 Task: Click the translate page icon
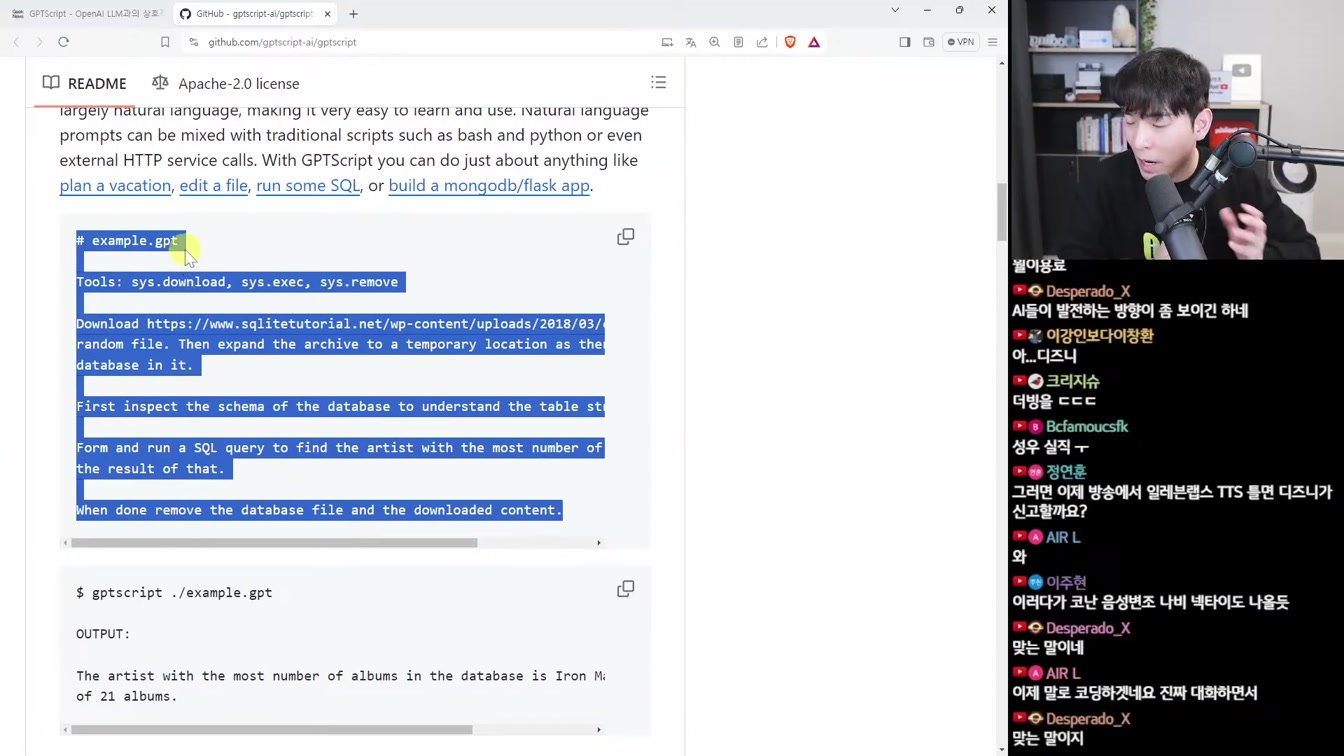(690, 42)
